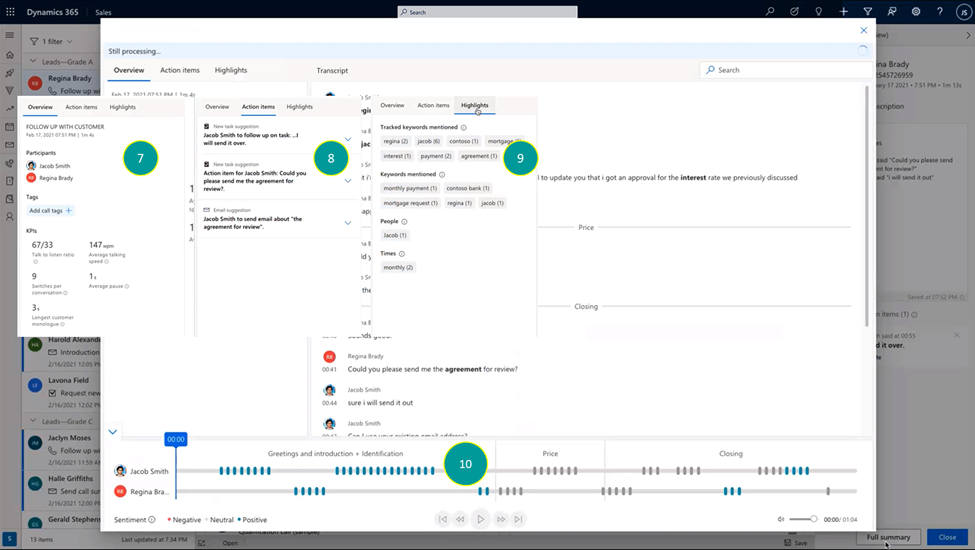Open the Advanced find filter icon
The image size is (975, 550).
869,12
